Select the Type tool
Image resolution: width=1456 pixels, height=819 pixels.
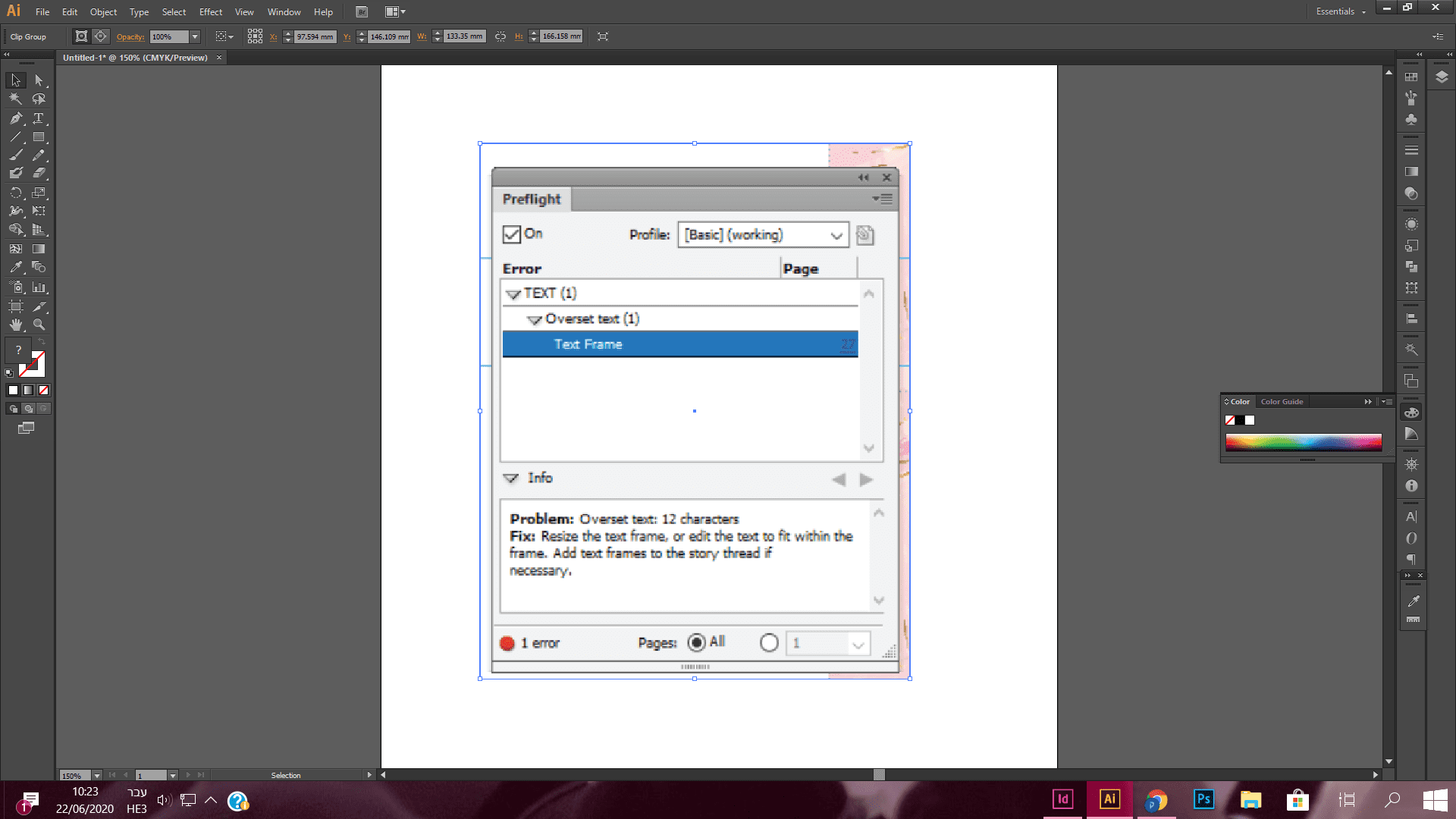pos(38,118)
